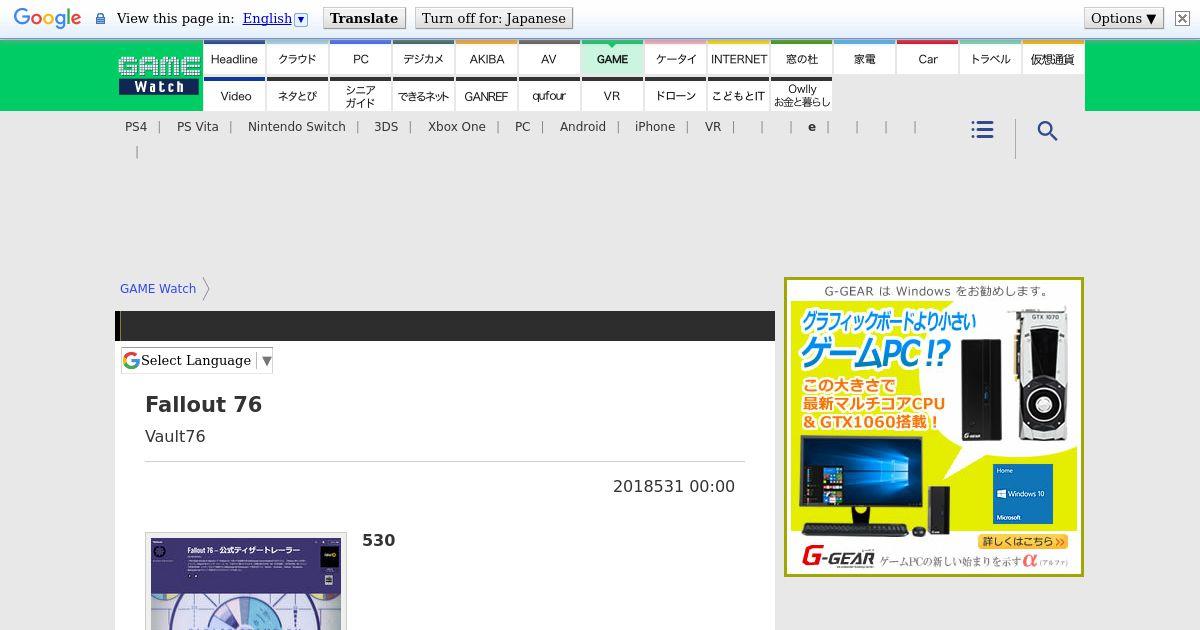The height and width of the screenshot is (630, 1200).
Task: Go to VR platform category link
Action: [x=713, y=127]
